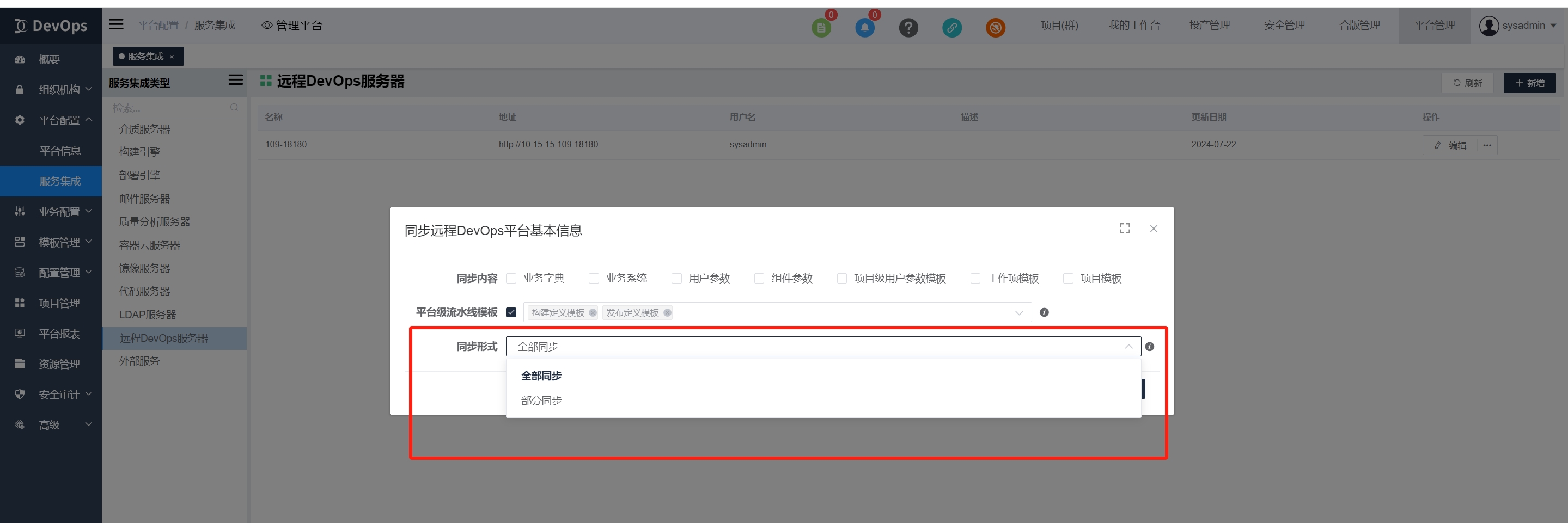Remove the 发布定义模板 tag

tap(667, 312)
